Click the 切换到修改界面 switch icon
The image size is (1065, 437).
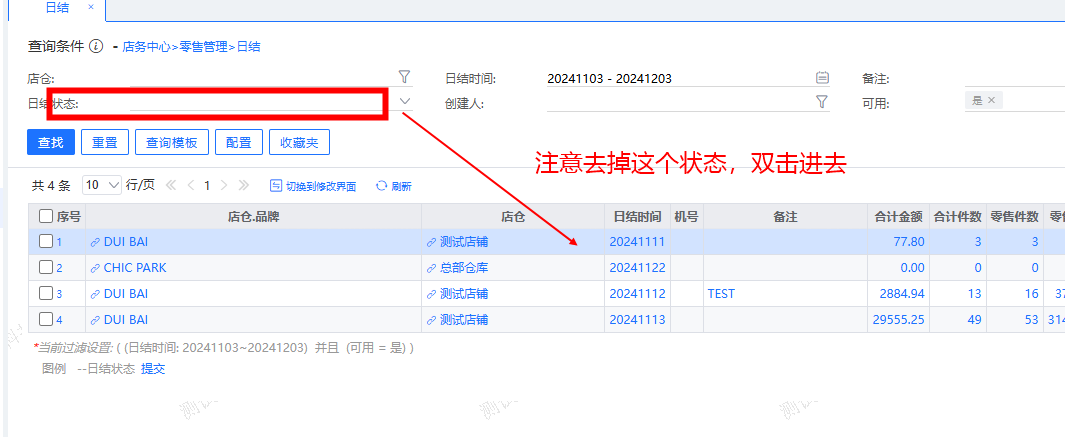(277, 186)
